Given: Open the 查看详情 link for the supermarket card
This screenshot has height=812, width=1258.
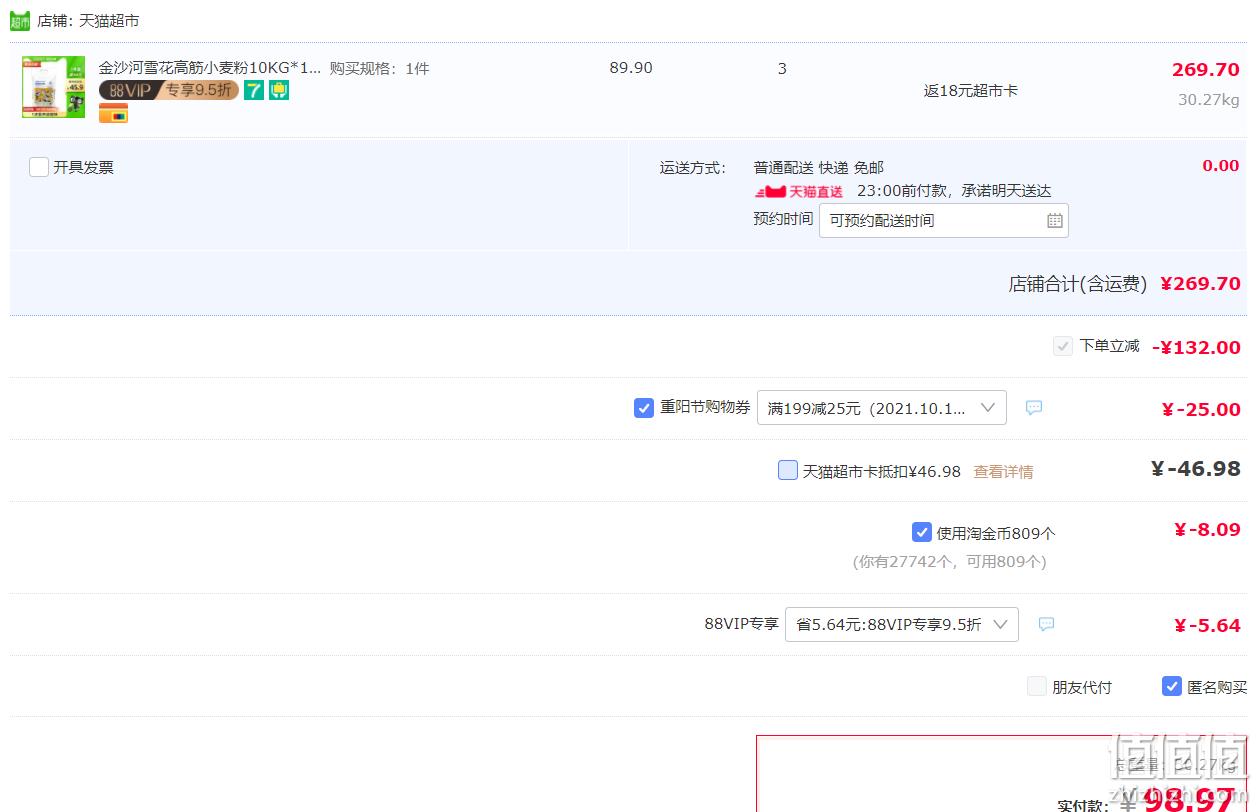Looking at the screenshot, I should coord(1004,472).
